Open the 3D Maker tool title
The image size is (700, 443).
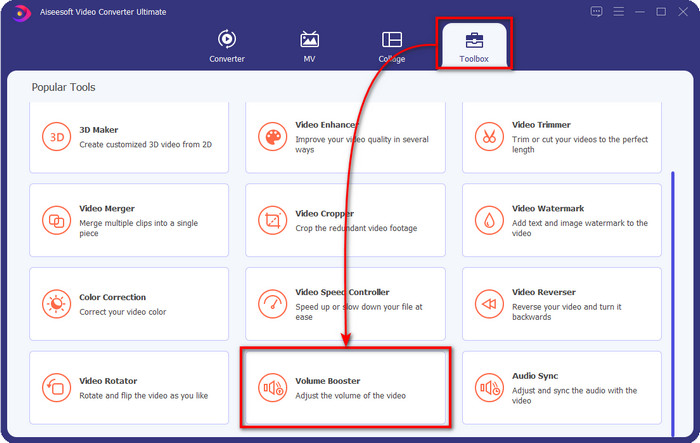pos(99,130)
